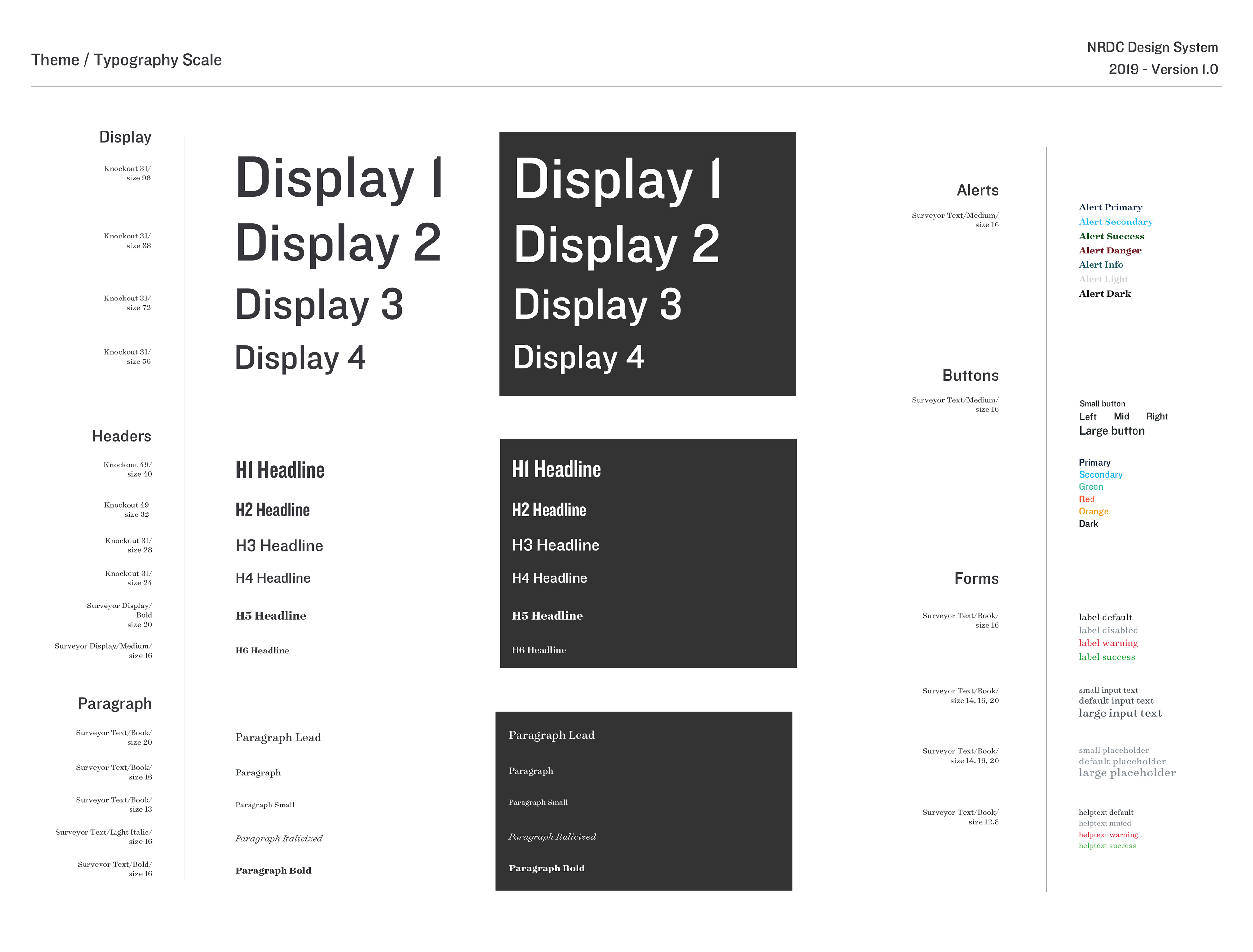
Task: Click the green 'Alert Success' sample text
Action: (x=1112, y=236)
